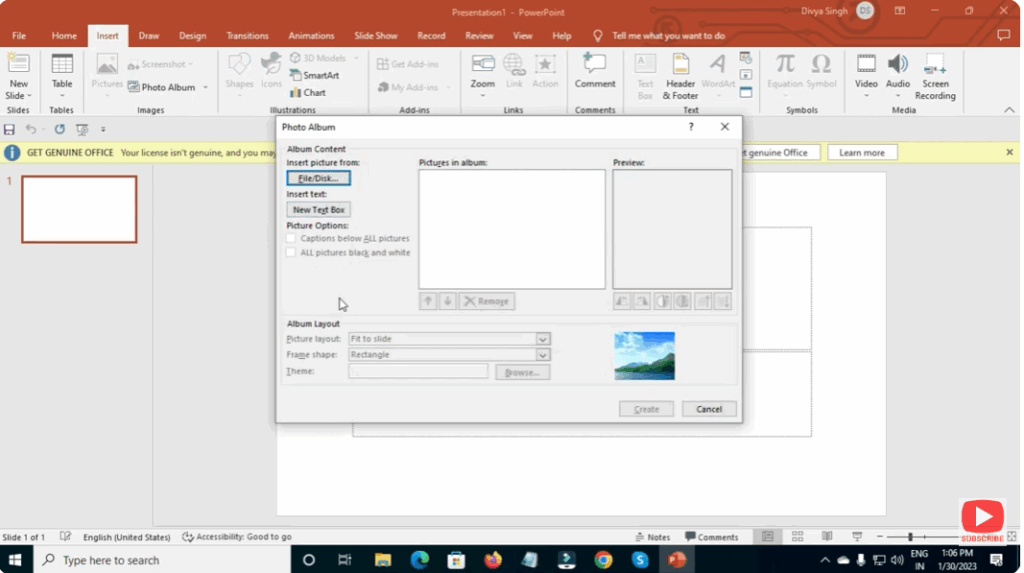Expand the Video dropdown arrow
This screenshot has height=573, width=1024.
pos(866,96)
